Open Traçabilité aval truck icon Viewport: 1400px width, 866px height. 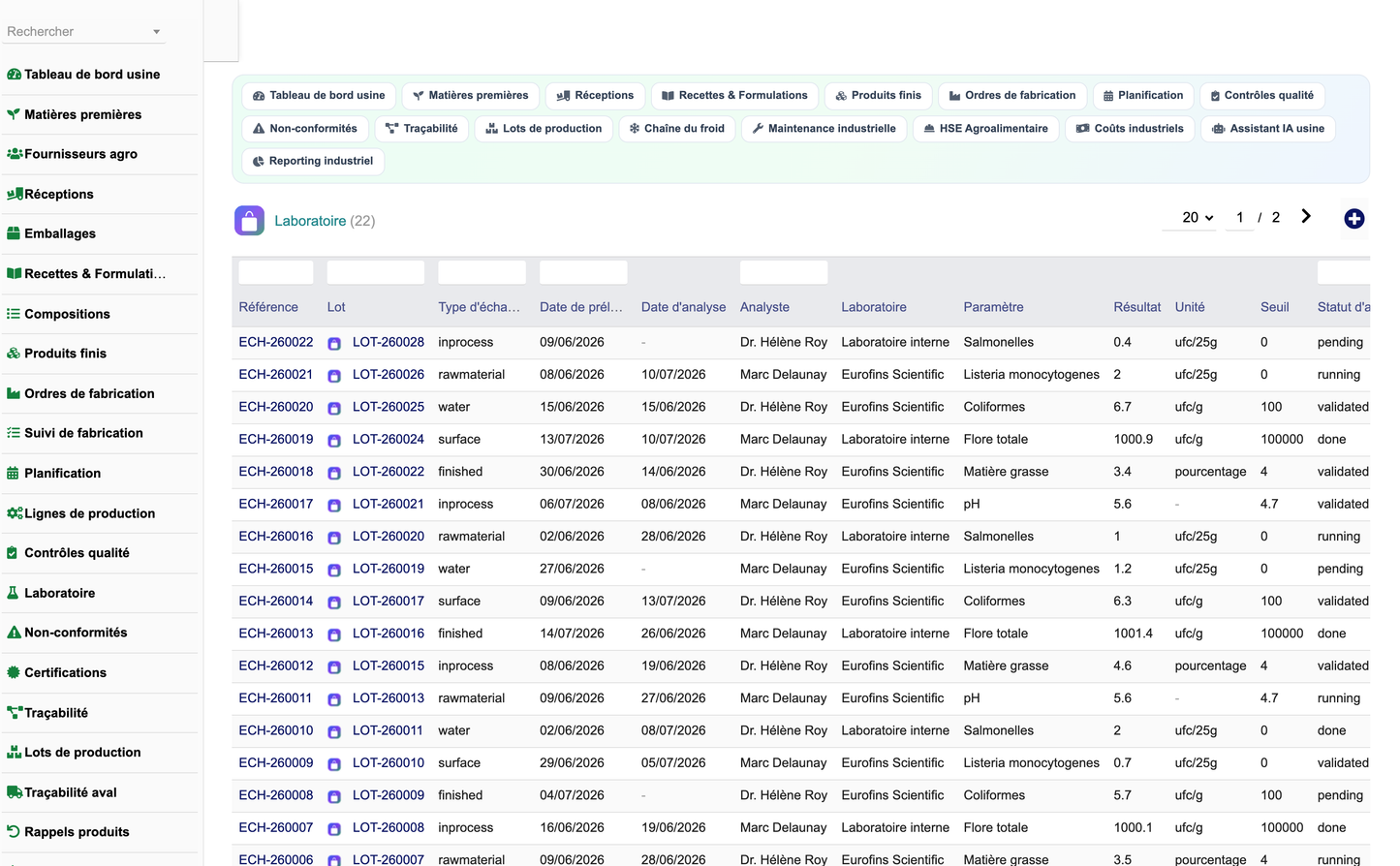[x=14, y=792]
